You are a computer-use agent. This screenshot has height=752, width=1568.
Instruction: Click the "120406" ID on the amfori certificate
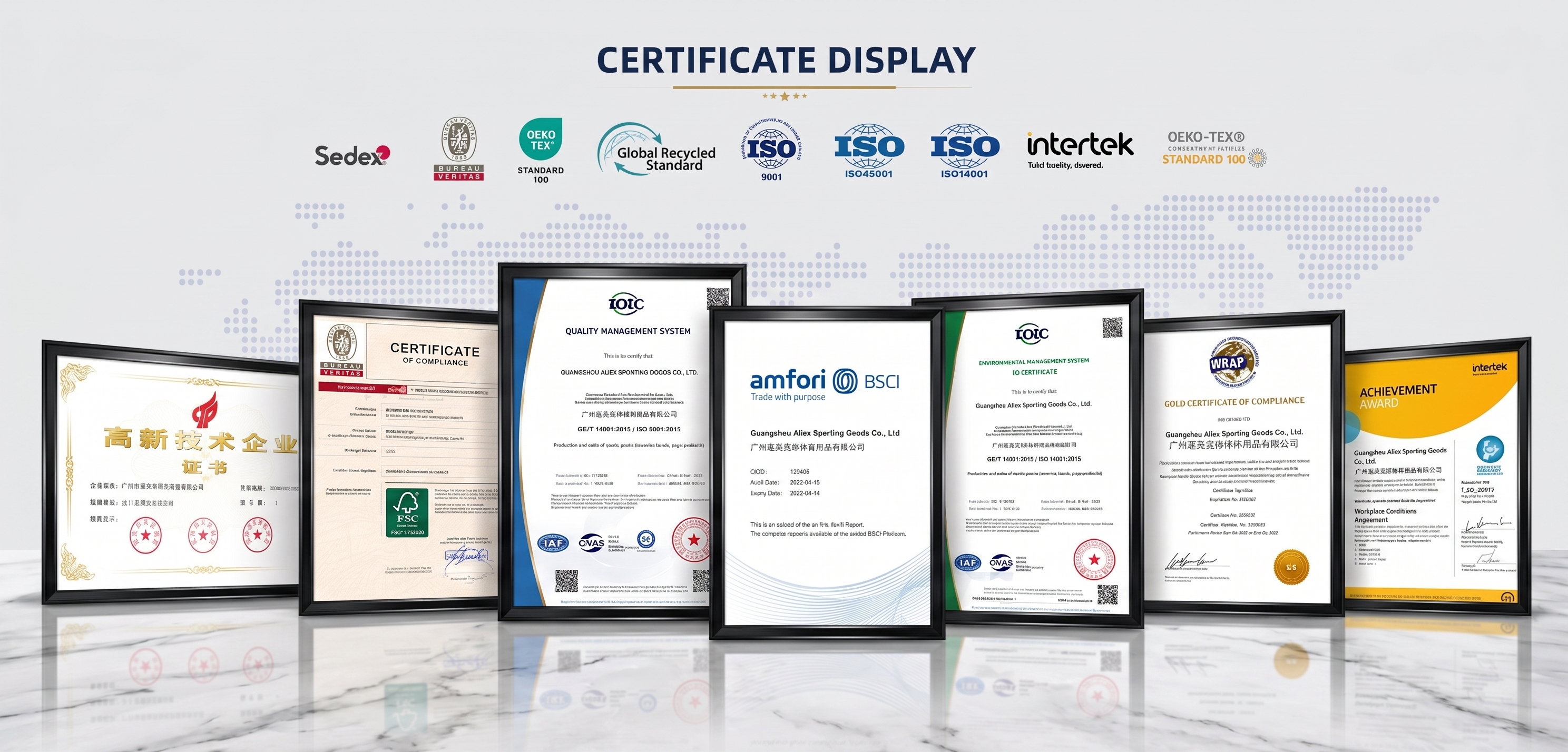(x=799, y=471)
